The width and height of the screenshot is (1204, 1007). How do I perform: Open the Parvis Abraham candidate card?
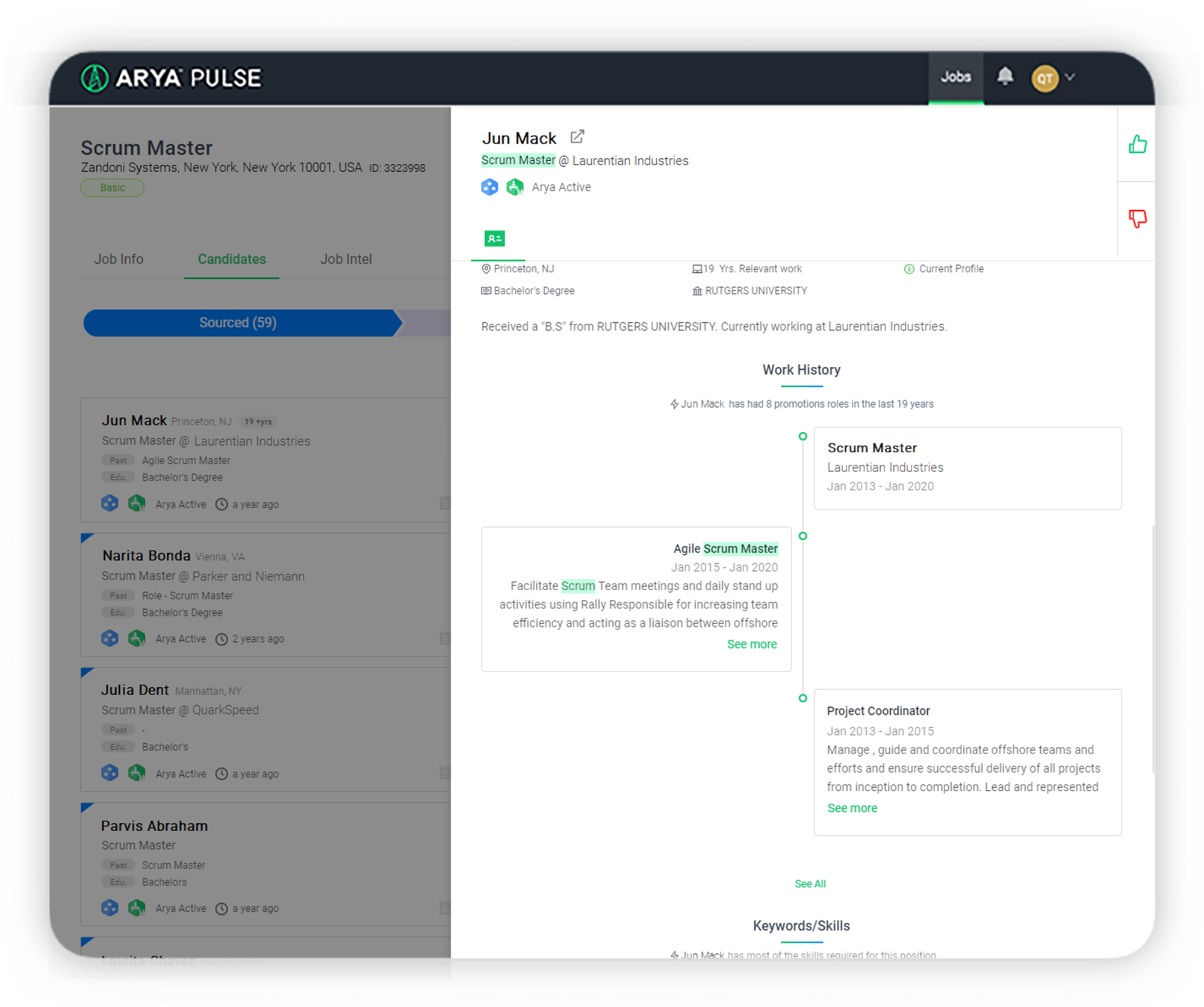[x=265, y=864]
